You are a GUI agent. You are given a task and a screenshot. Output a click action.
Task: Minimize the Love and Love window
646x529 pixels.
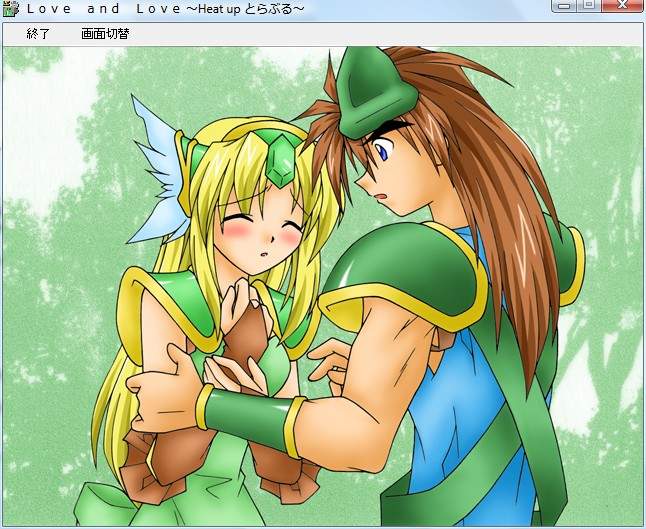tap(566, 6)
